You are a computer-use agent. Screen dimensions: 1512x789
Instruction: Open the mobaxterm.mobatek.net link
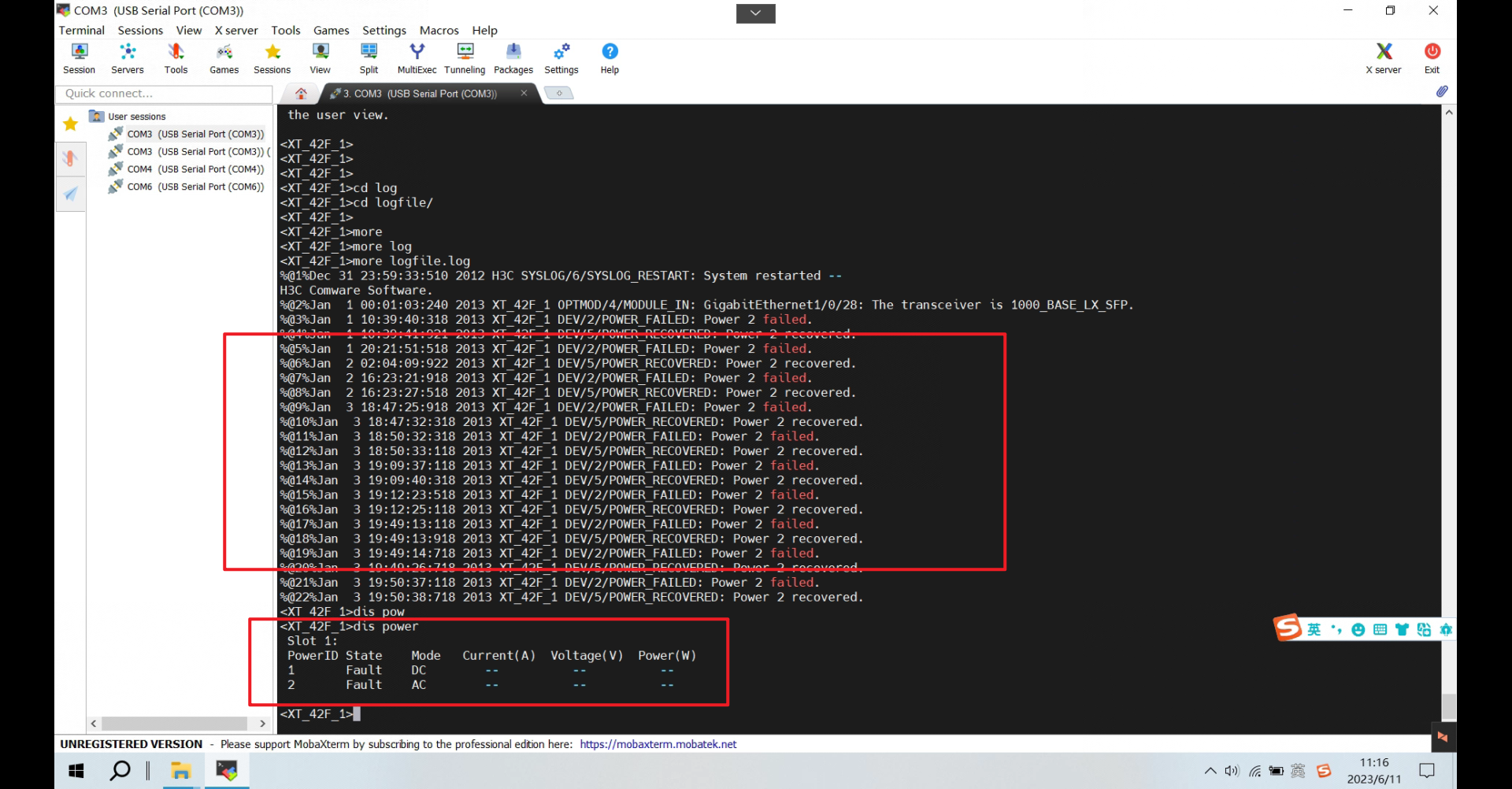658,744
